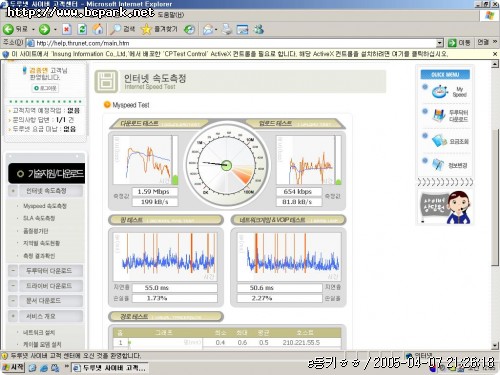Click the page scrollbar up arrow
500x375 pixels.
click(495, 64)
